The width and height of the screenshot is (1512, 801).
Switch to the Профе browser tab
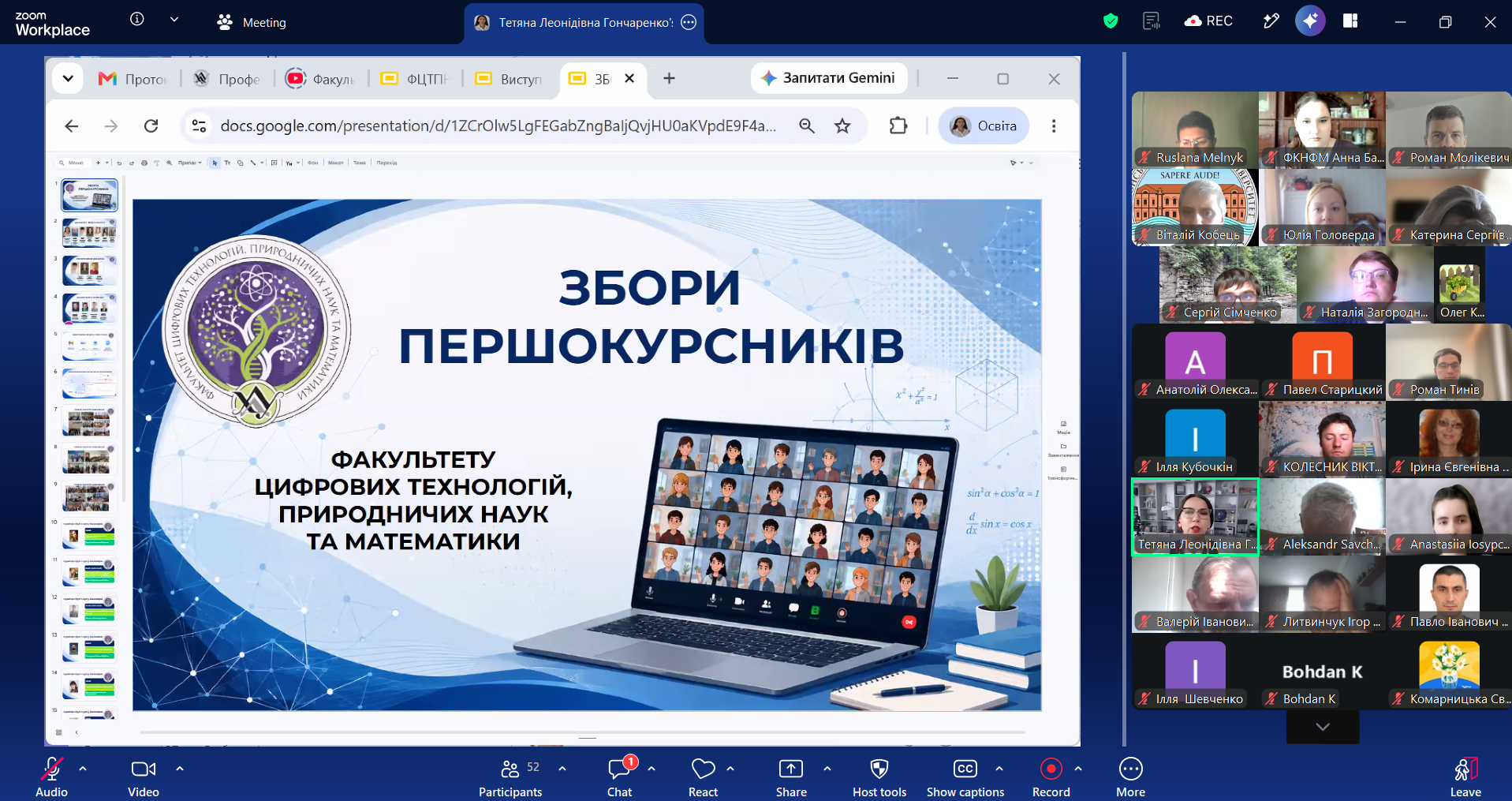point(227,79)
